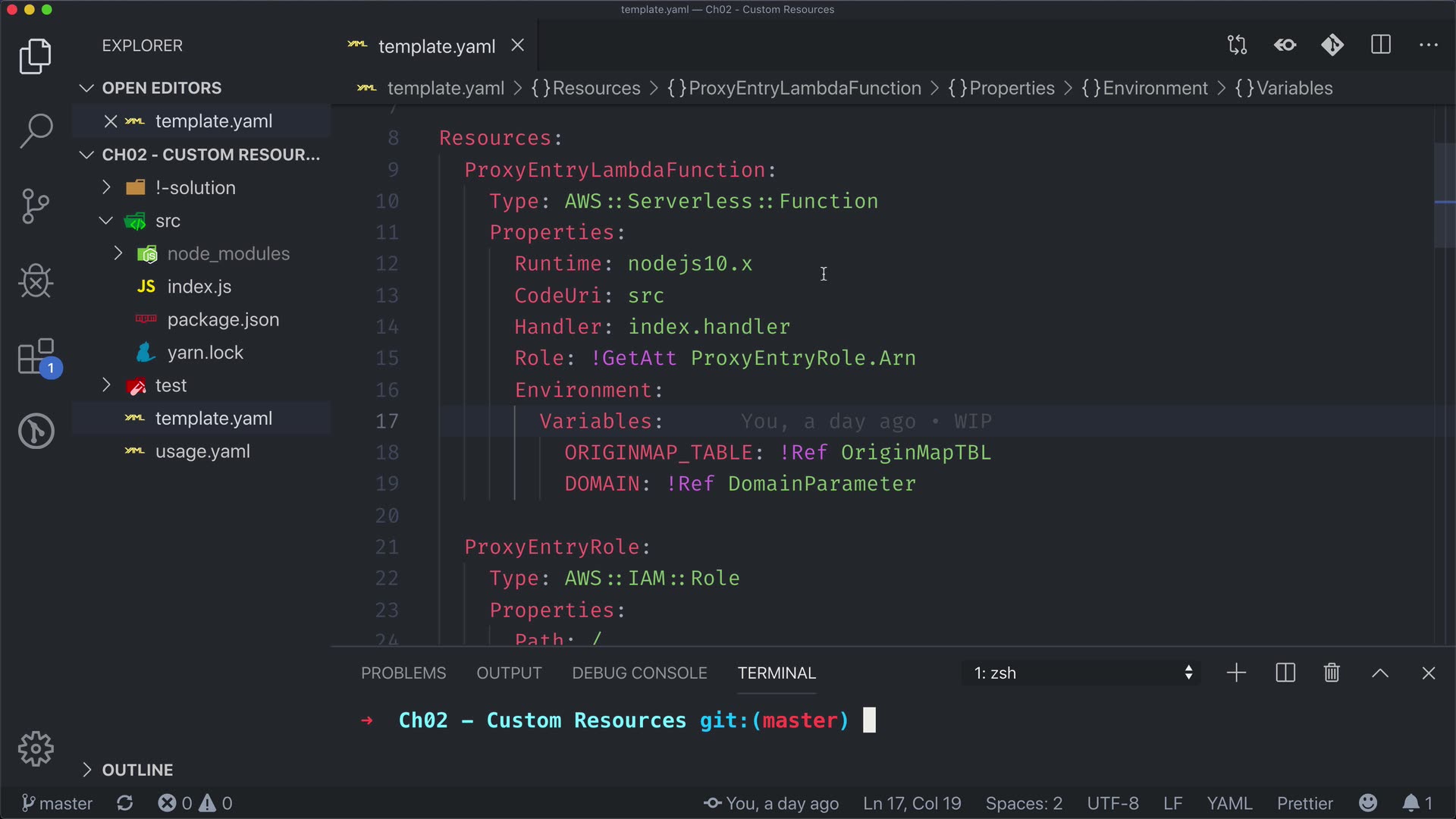Image resolution: width=1456 pixels, height=819 pixels.
Task: Open the GitLens view in activity bar
Action: click(36, 431)
